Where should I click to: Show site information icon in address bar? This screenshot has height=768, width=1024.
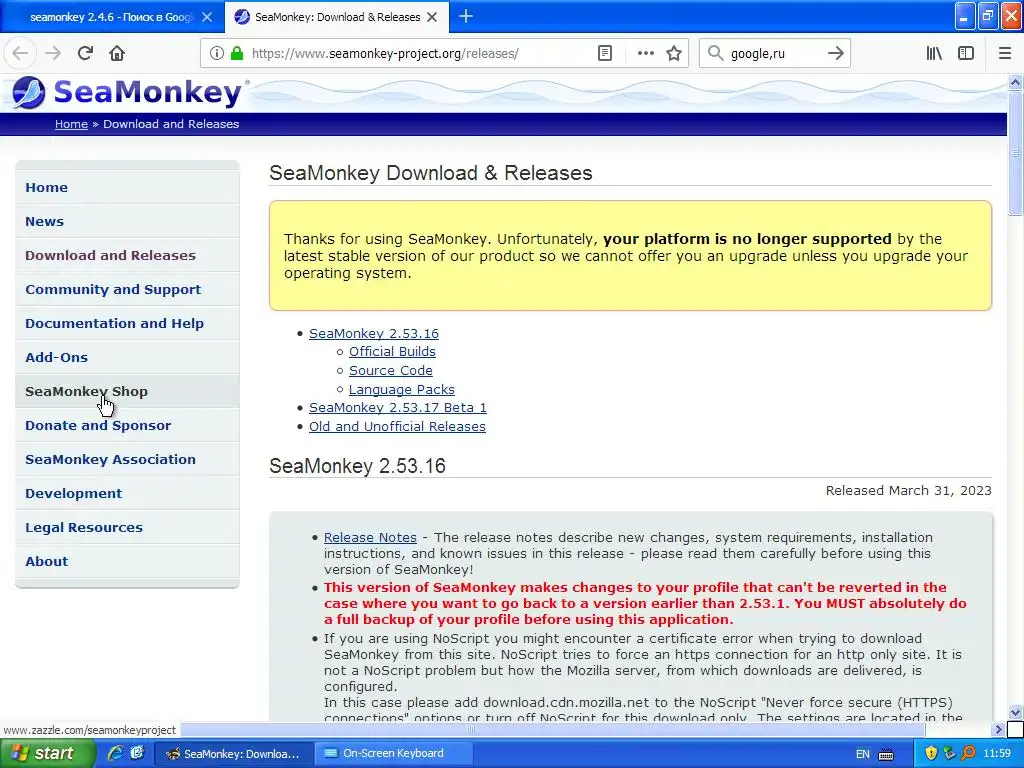point(217,53)
